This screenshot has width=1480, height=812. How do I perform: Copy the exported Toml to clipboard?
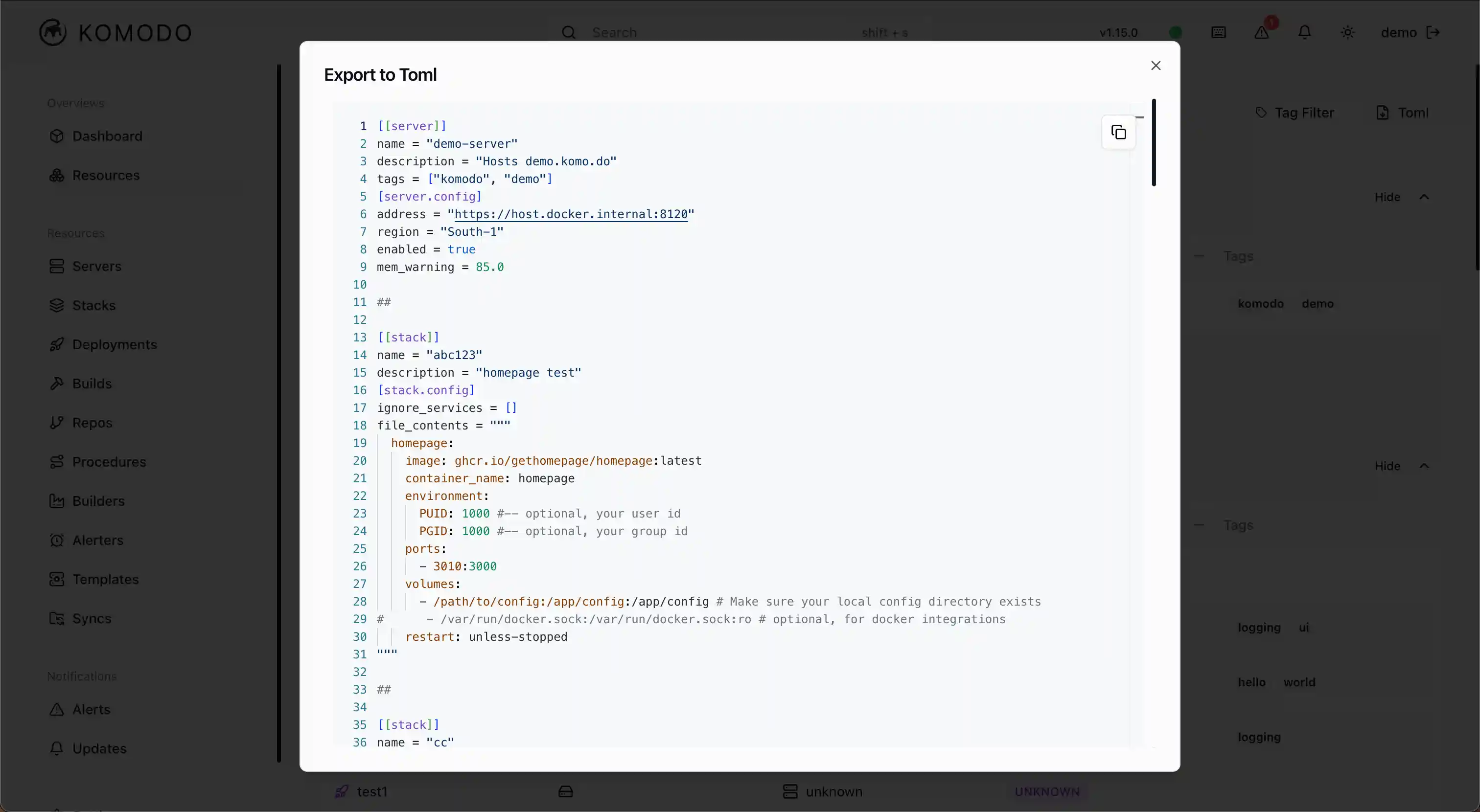pos(1118,133)
